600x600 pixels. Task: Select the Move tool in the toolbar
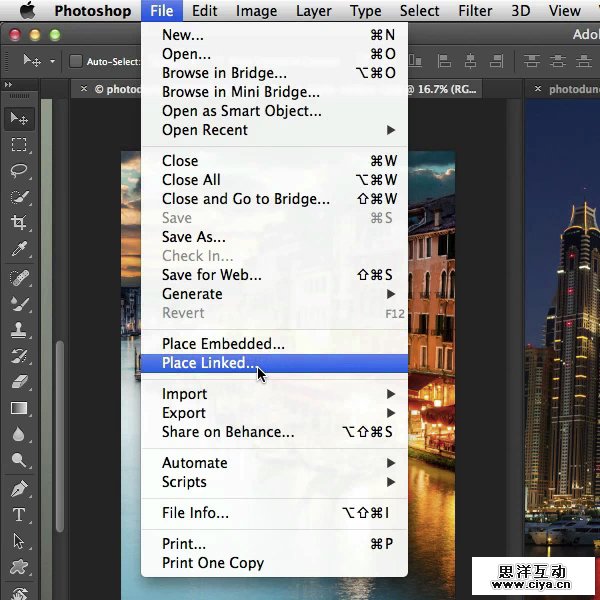point(19,119)
